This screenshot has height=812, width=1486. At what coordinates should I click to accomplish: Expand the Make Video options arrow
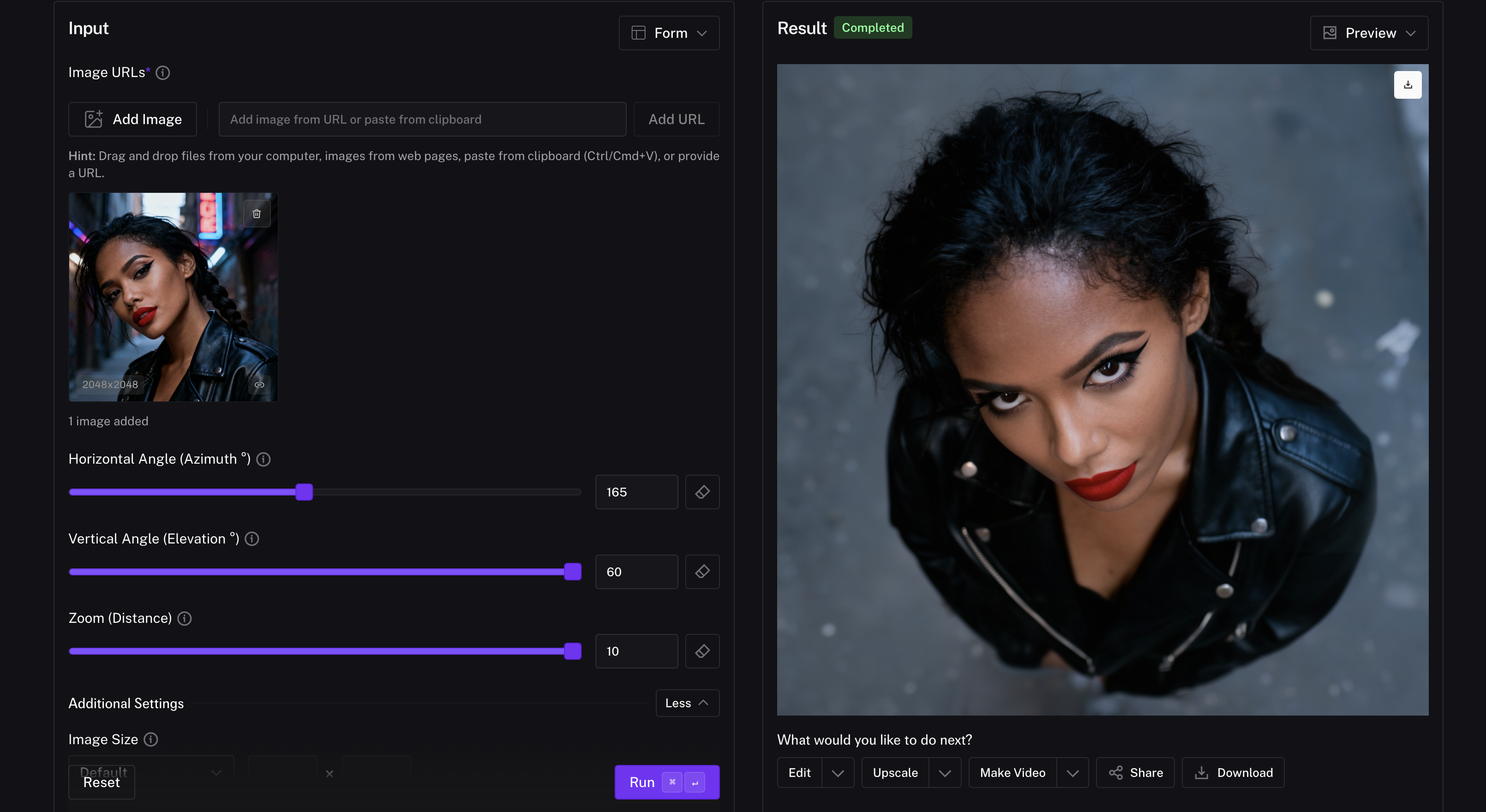pyautogui.click(x=1073, y=773)
